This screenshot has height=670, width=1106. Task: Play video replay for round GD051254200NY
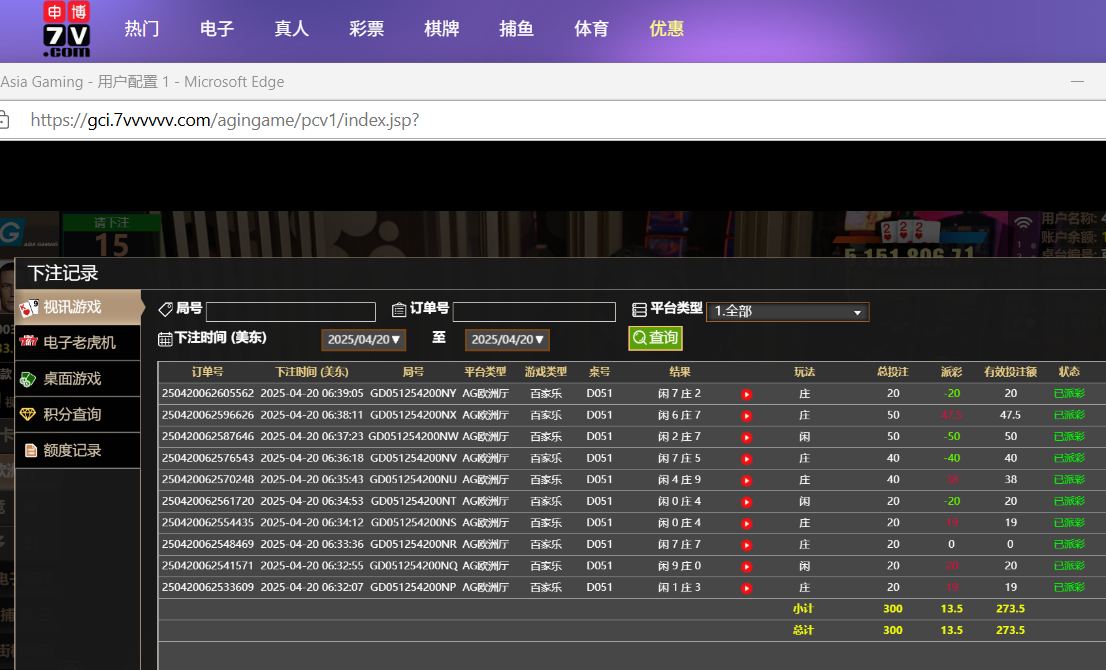pyautogui.click(x=746, y=394)
